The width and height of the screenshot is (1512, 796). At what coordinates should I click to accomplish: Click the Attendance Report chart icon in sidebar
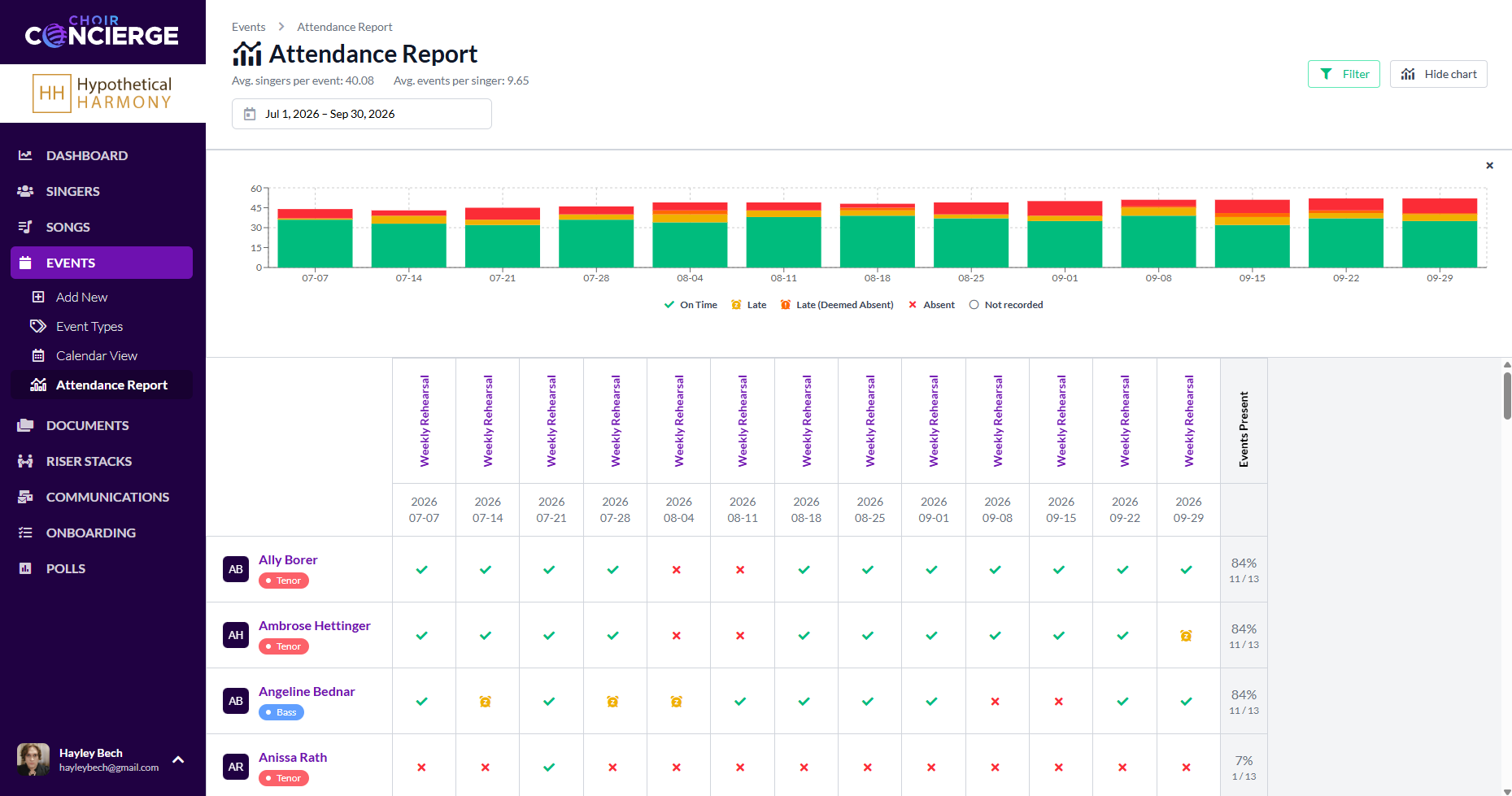38,385
